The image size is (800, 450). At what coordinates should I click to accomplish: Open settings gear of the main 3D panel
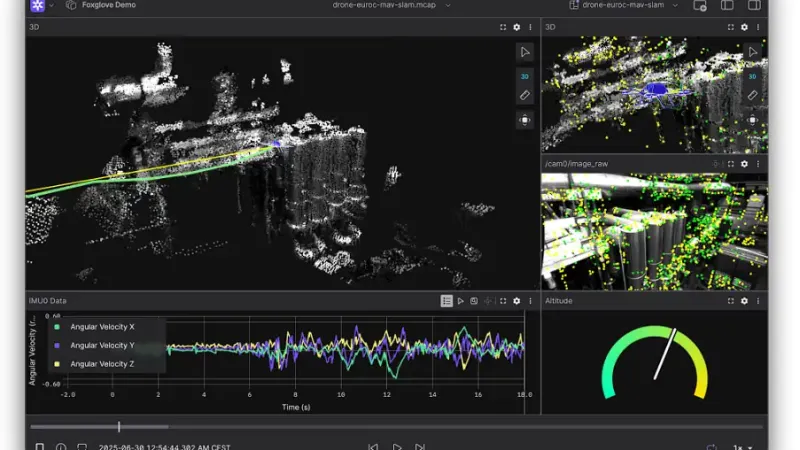[x=516, y=27]
